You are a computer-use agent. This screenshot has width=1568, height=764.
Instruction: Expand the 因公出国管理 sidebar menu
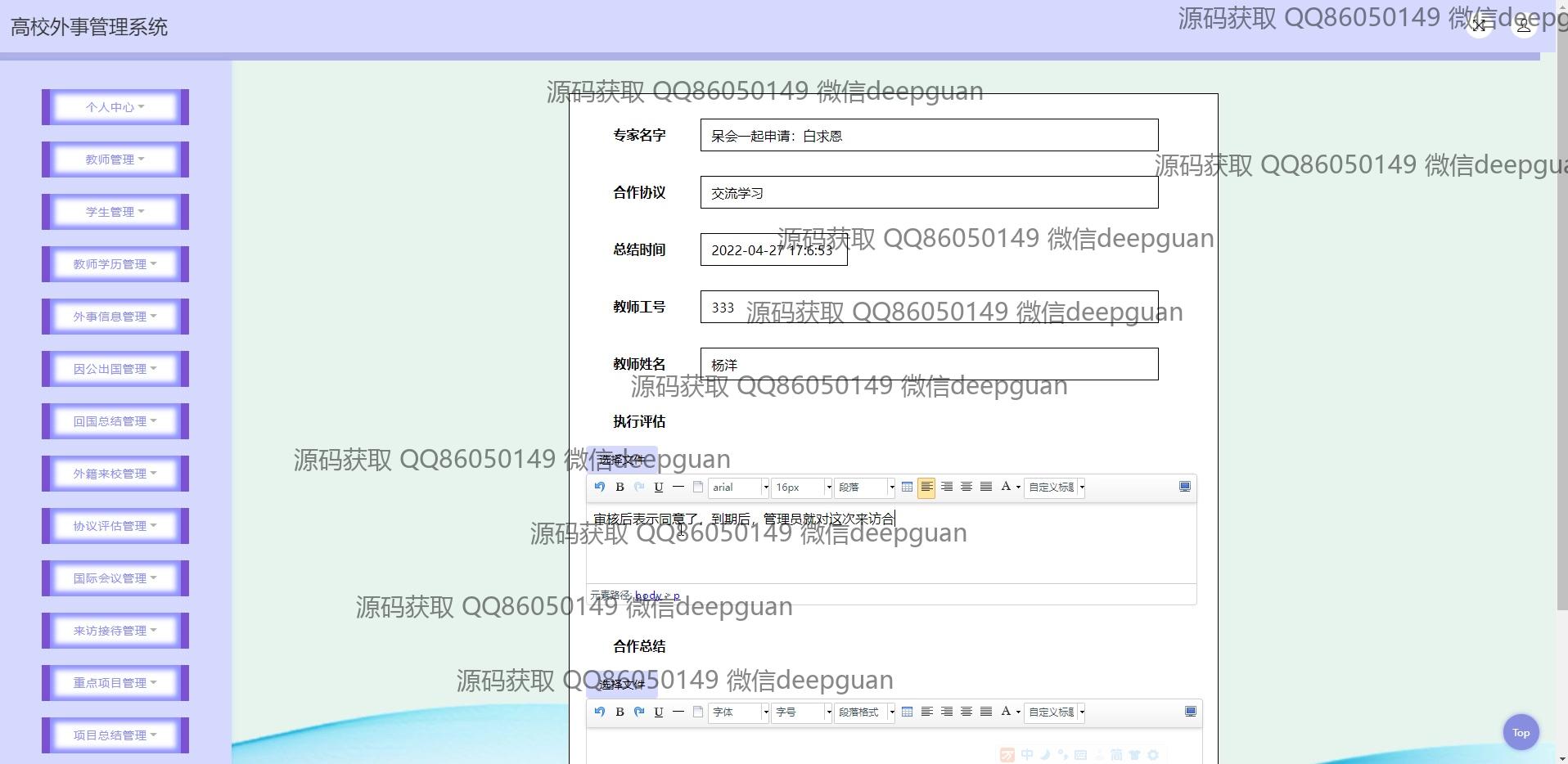click(x=115, y=369)
